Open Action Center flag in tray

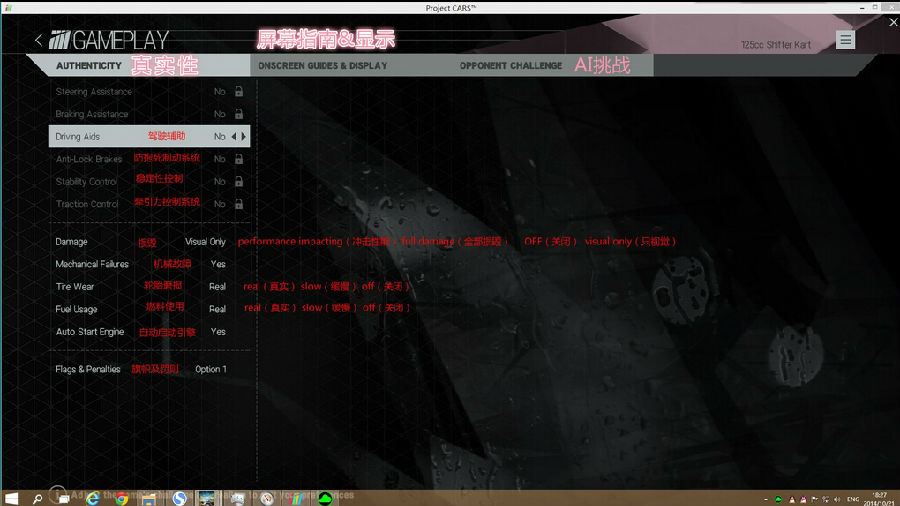coord(814,500)
